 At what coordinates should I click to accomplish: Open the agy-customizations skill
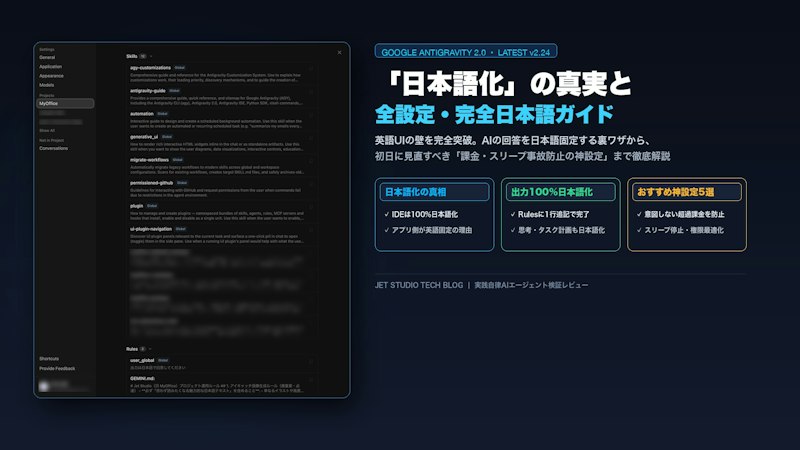tap(220, 74)
